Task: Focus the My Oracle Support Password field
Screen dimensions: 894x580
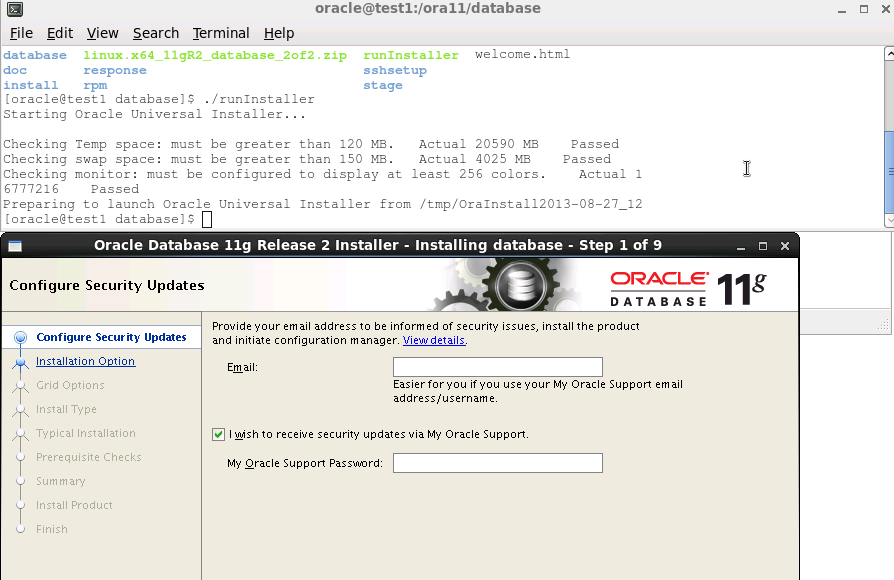Action: point(498,463)
